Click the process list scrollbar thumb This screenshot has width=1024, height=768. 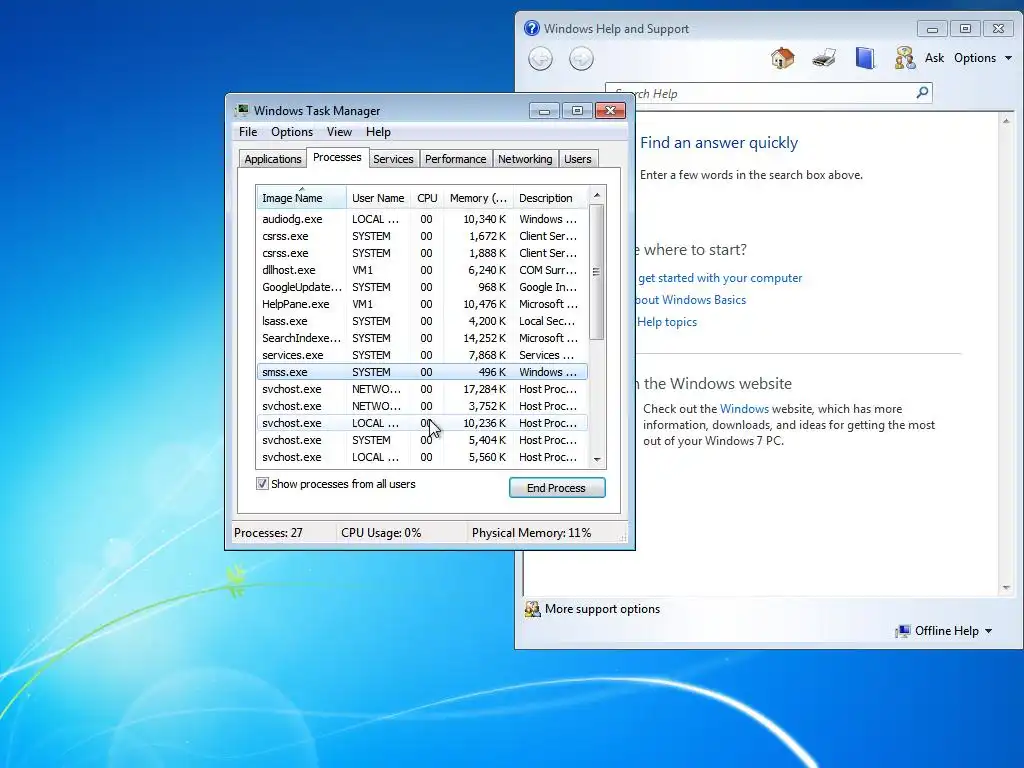point(596,272)
